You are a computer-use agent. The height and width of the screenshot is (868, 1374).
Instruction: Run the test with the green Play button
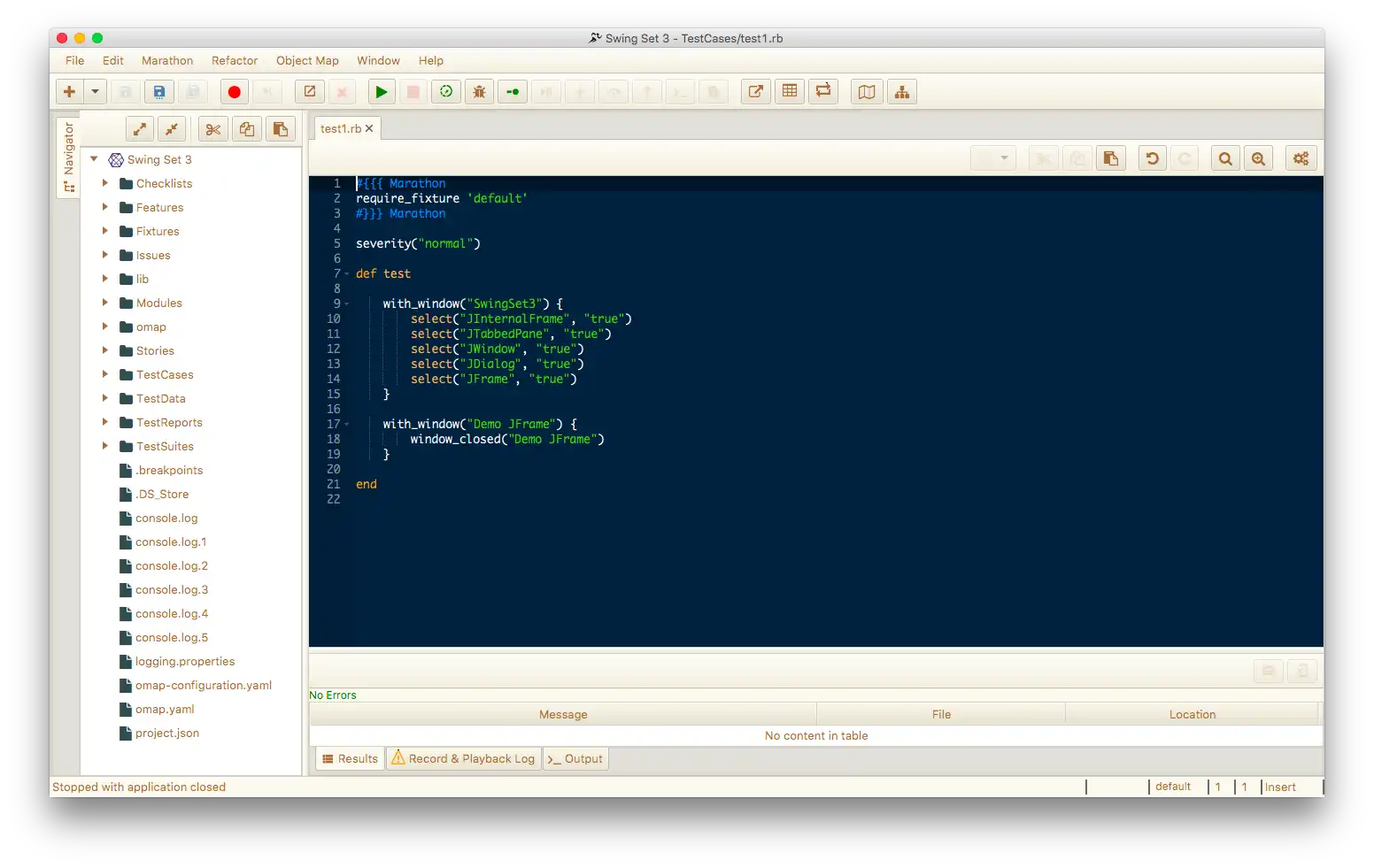pyautogui.click(x=381, y=92)
